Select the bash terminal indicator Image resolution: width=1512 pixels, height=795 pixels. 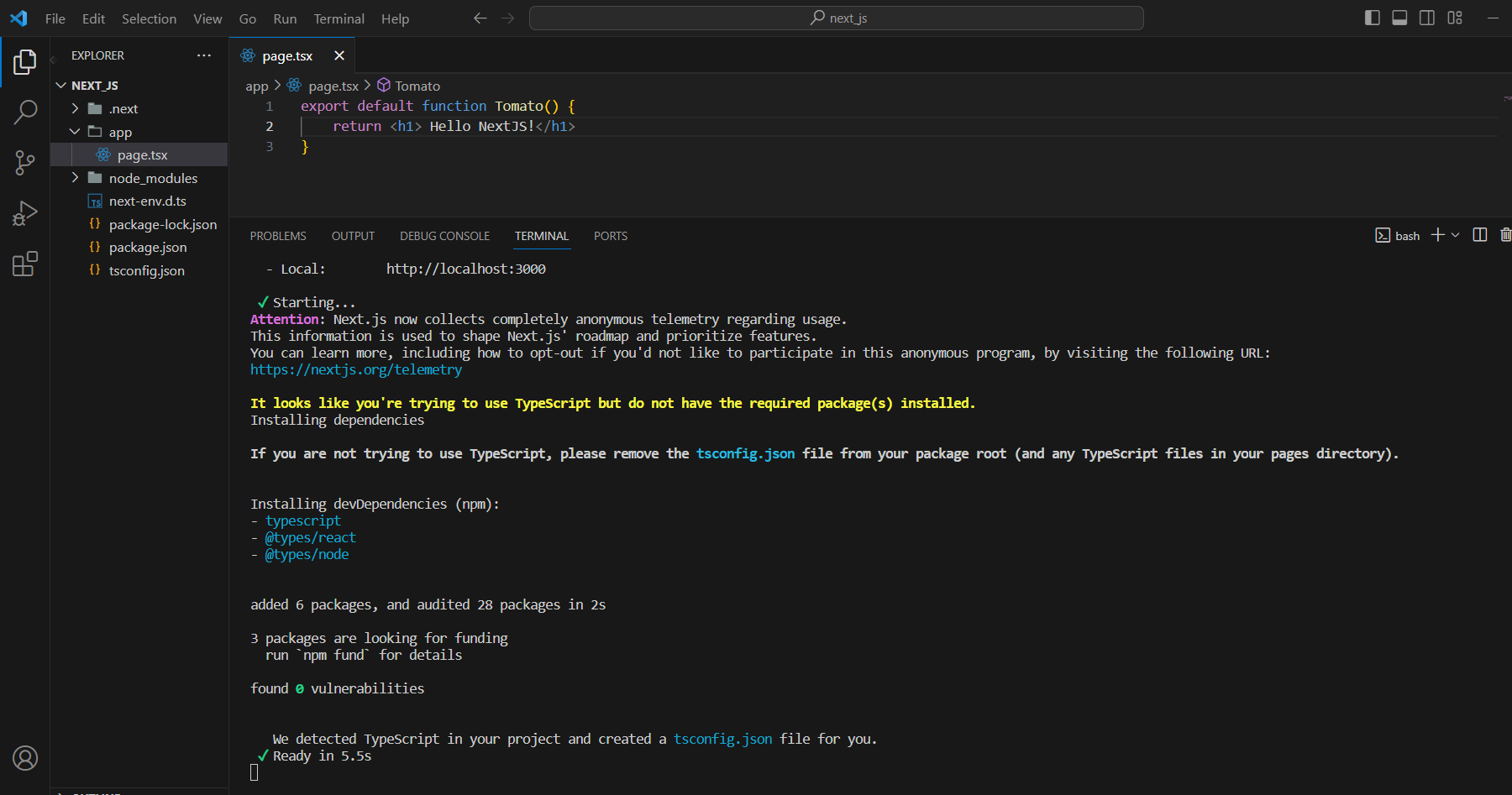pyautogui.click(x=1398, y=236)
